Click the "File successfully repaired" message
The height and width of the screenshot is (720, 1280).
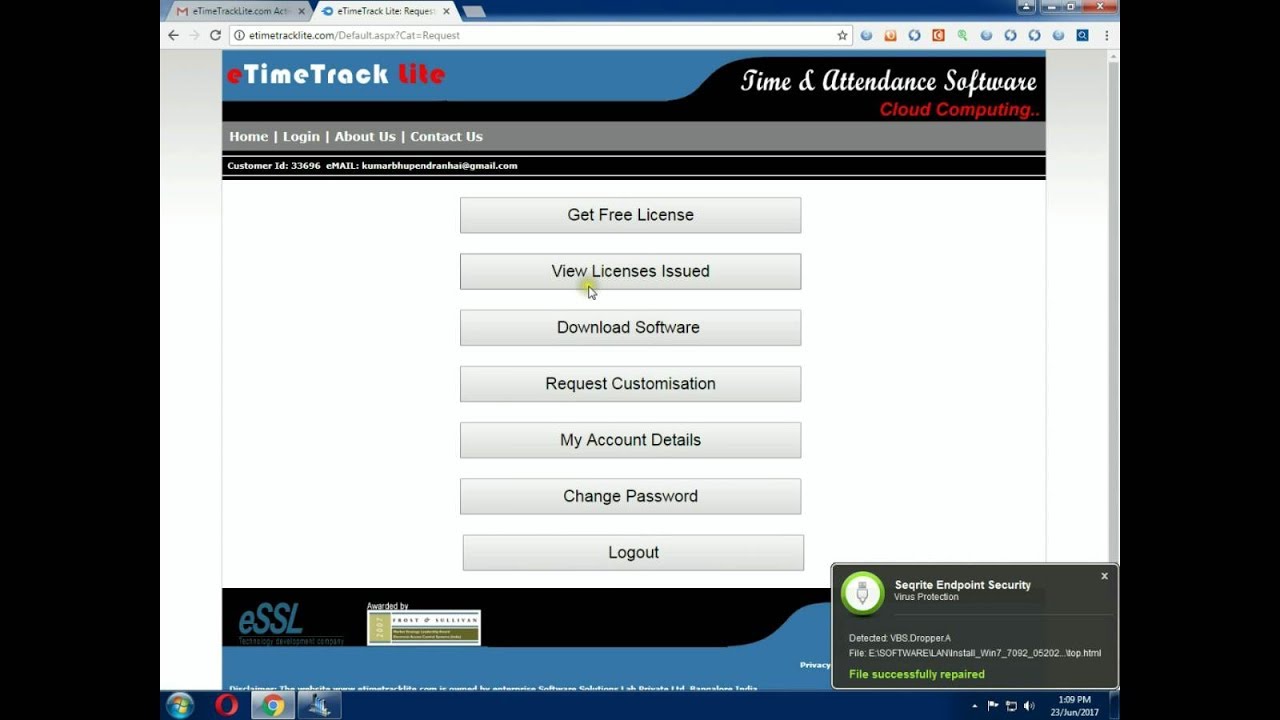pos(916,674)
